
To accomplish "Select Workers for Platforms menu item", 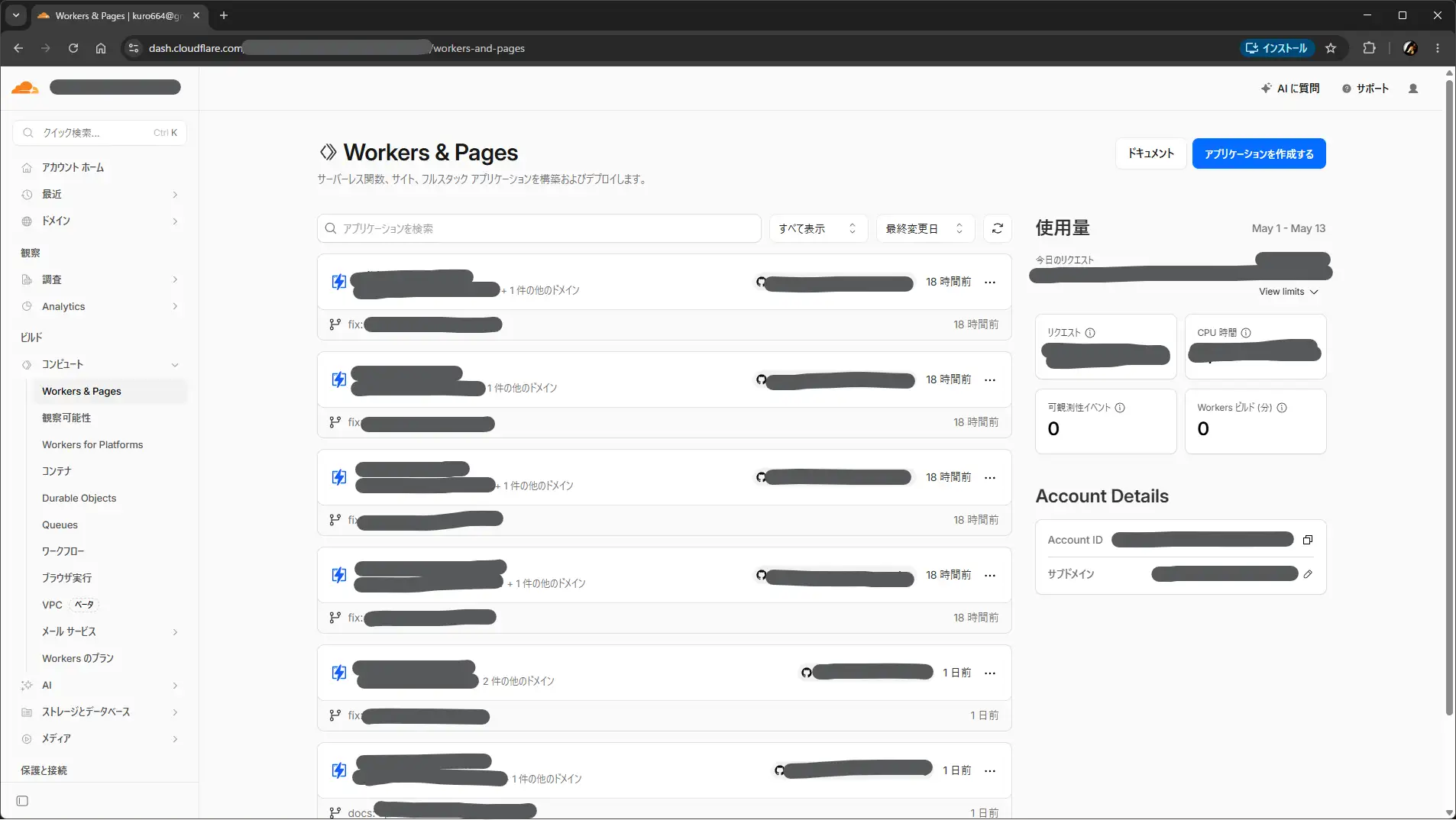I will 92,444.
